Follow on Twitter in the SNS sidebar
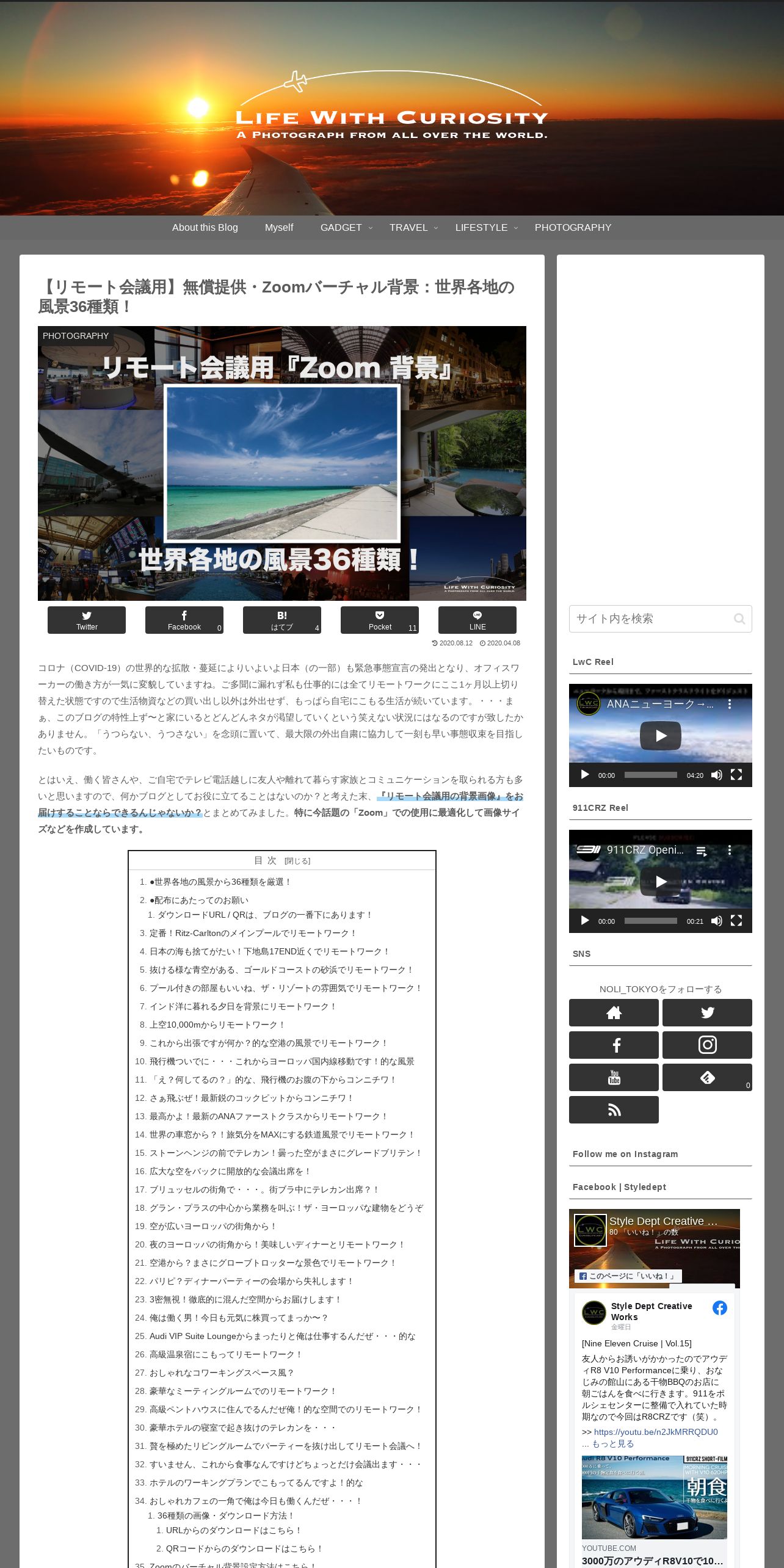Screen dimensions: 784x1568 [x=707, y=1012]
